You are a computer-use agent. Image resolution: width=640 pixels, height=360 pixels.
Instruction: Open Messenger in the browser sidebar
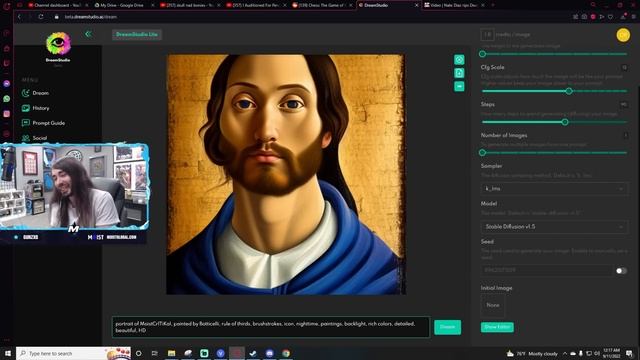7,84
